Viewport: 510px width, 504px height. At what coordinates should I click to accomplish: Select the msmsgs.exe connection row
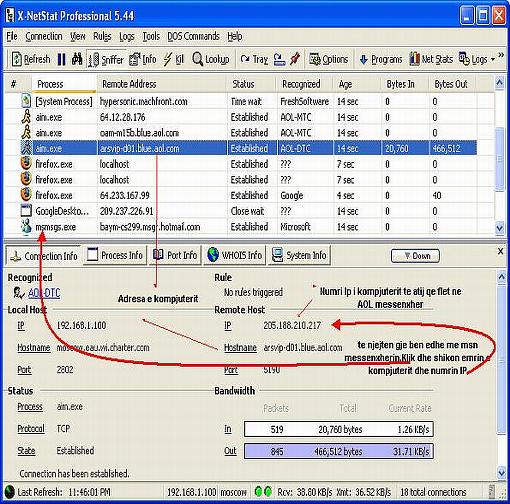coord(248,227)
